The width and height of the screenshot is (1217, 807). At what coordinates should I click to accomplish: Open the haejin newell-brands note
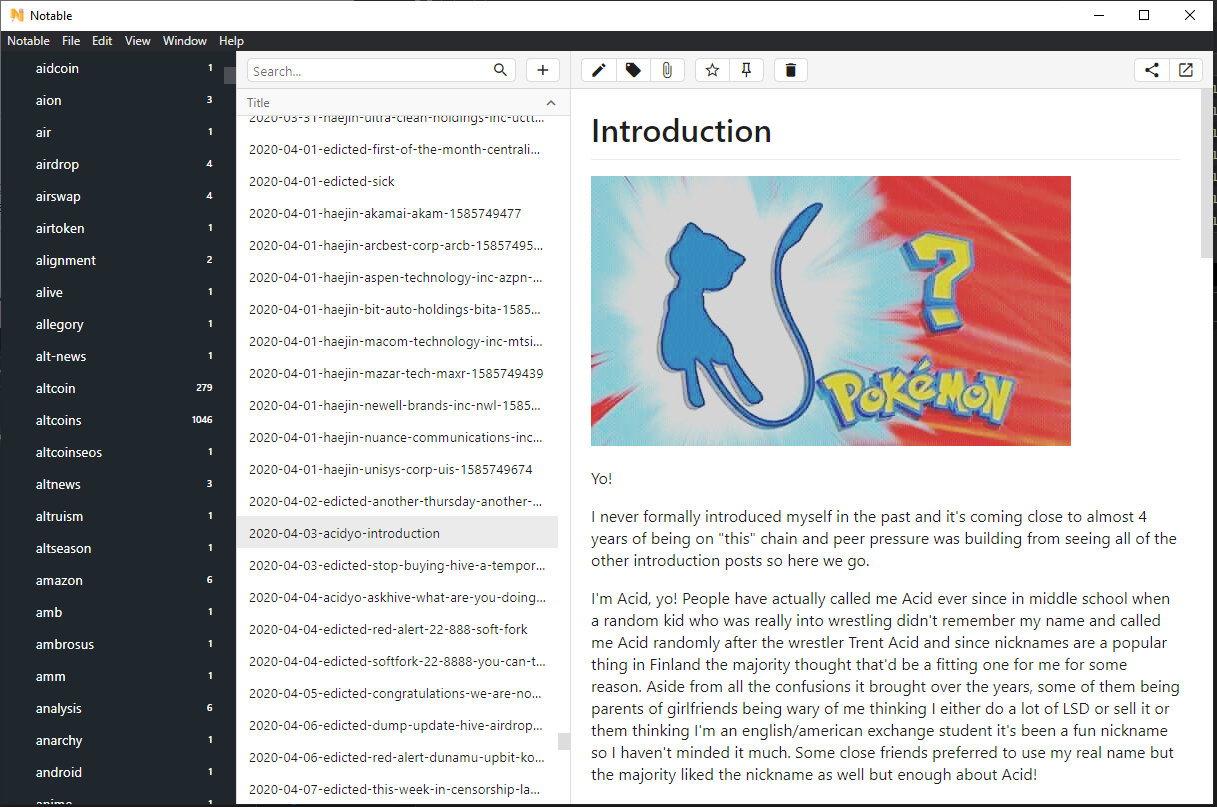click(x=397, y=406)
